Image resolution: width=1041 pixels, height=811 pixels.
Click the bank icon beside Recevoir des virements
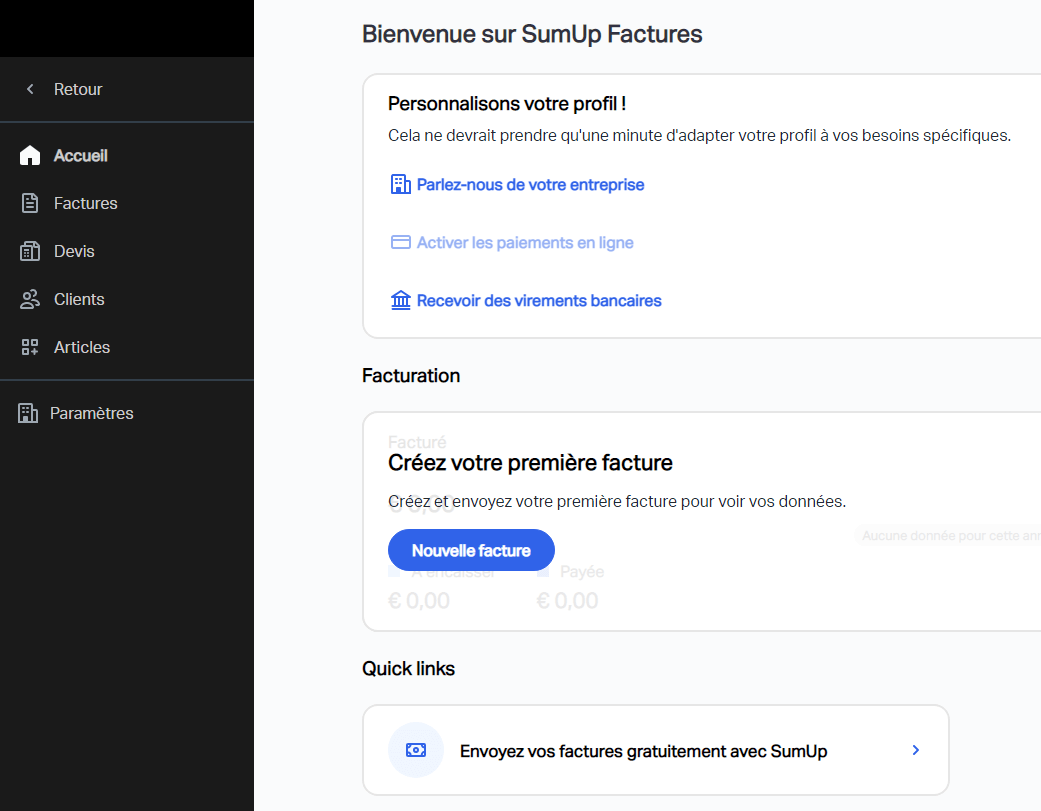click(x=400, y=300)
